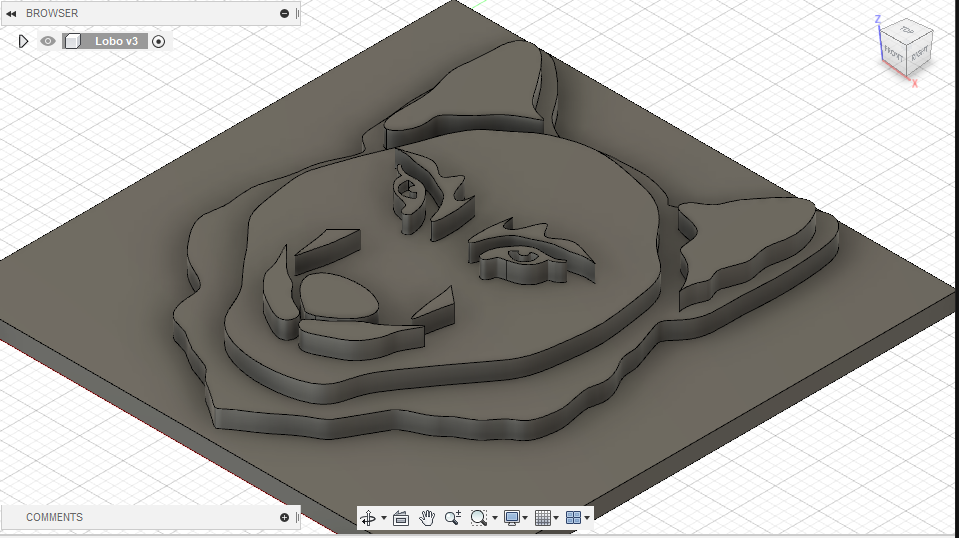Open the Viewports layout icon
The image size is (959, 538).
click(573, 518)
